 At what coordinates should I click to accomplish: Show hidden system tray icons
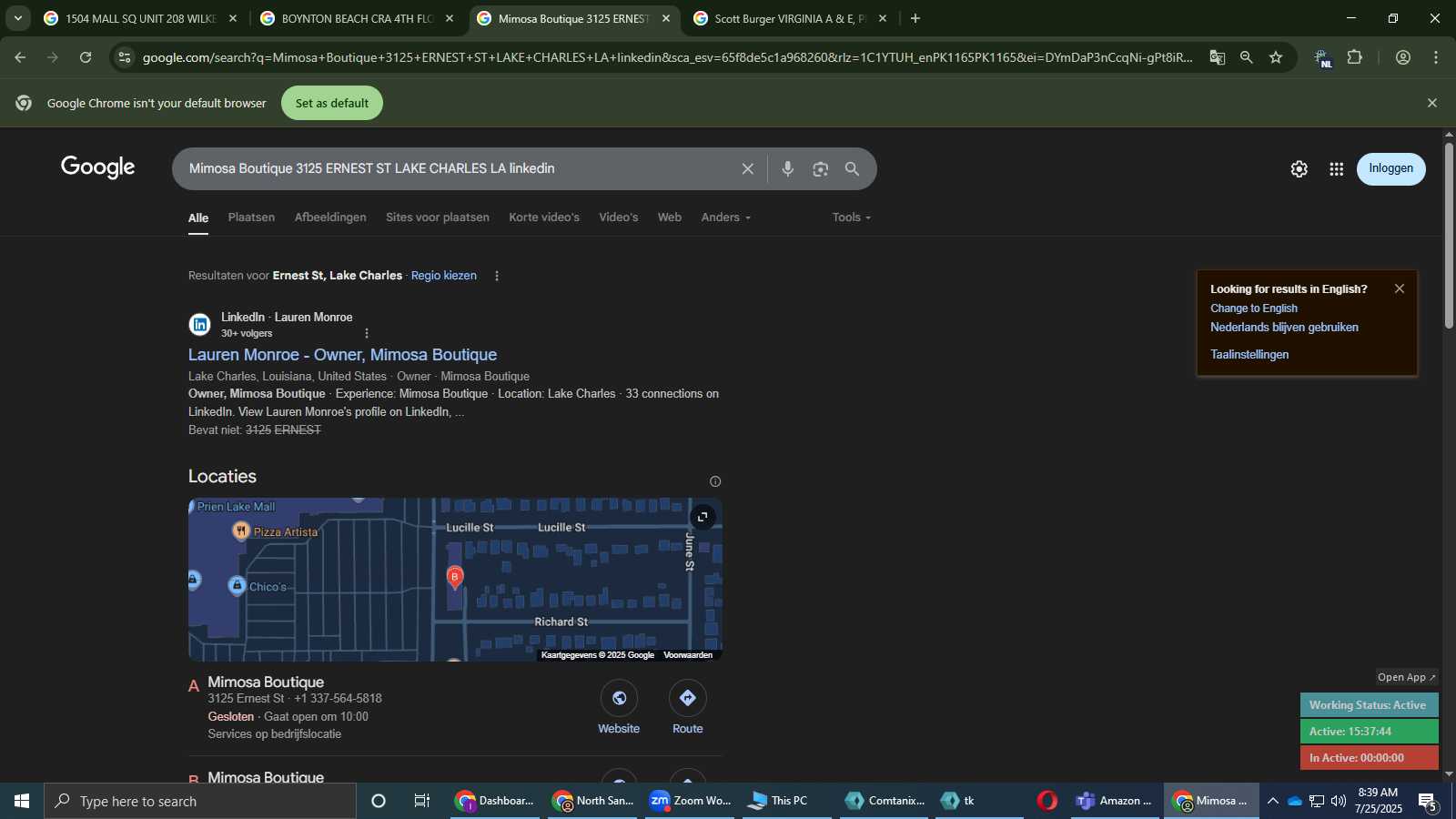click(1272, 801)
